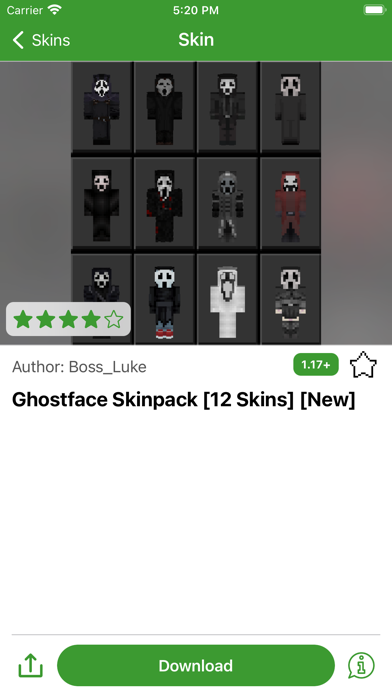Rate with the second green star

tap(46, 319)
